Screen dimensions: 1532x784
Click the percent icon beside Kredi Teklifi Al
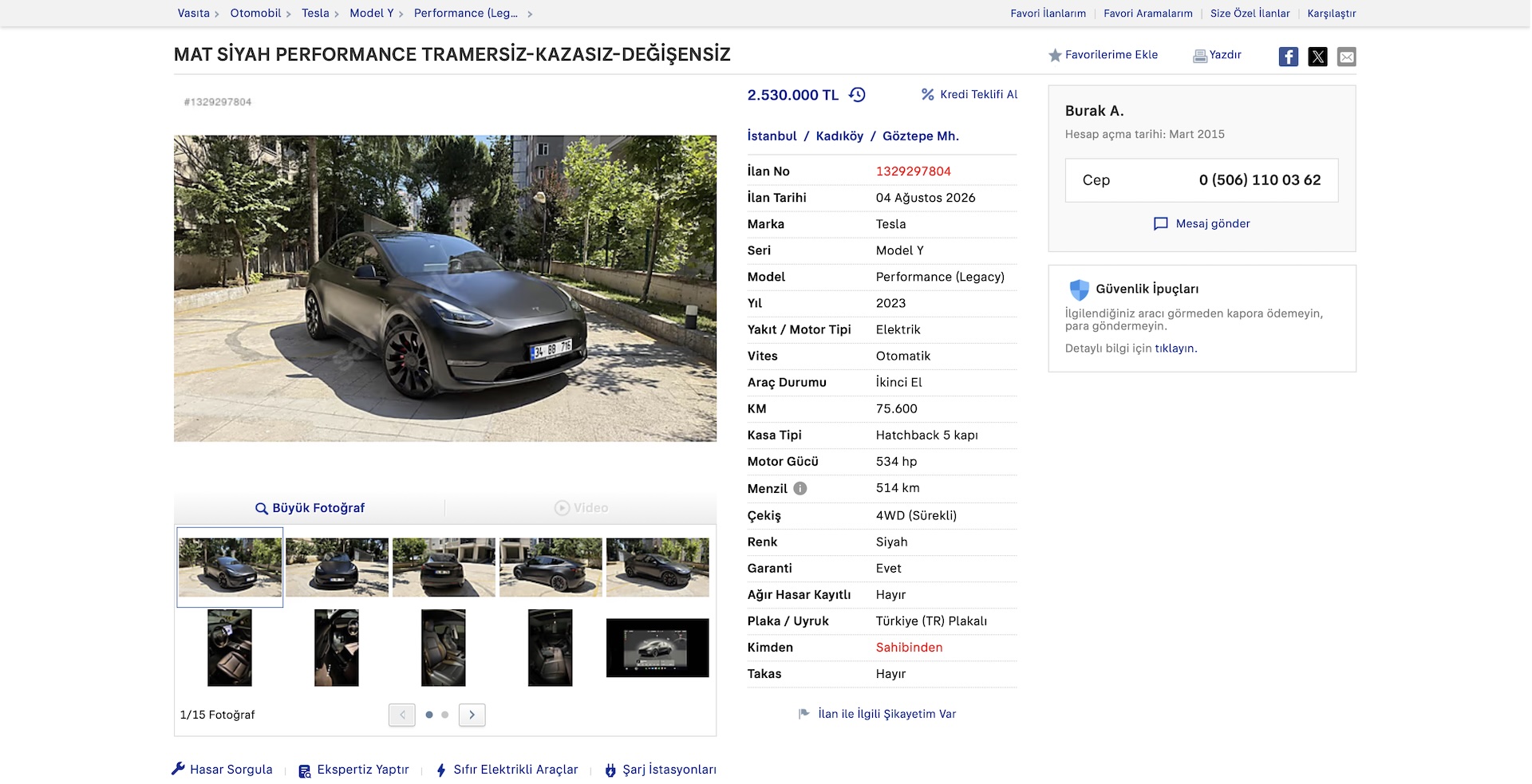click(927, 94)
